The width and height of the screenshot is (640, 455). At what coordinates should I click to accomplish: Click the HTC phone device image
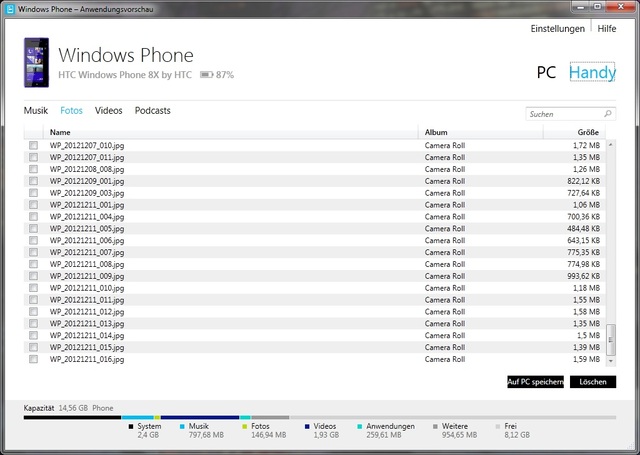click(36, 62)
